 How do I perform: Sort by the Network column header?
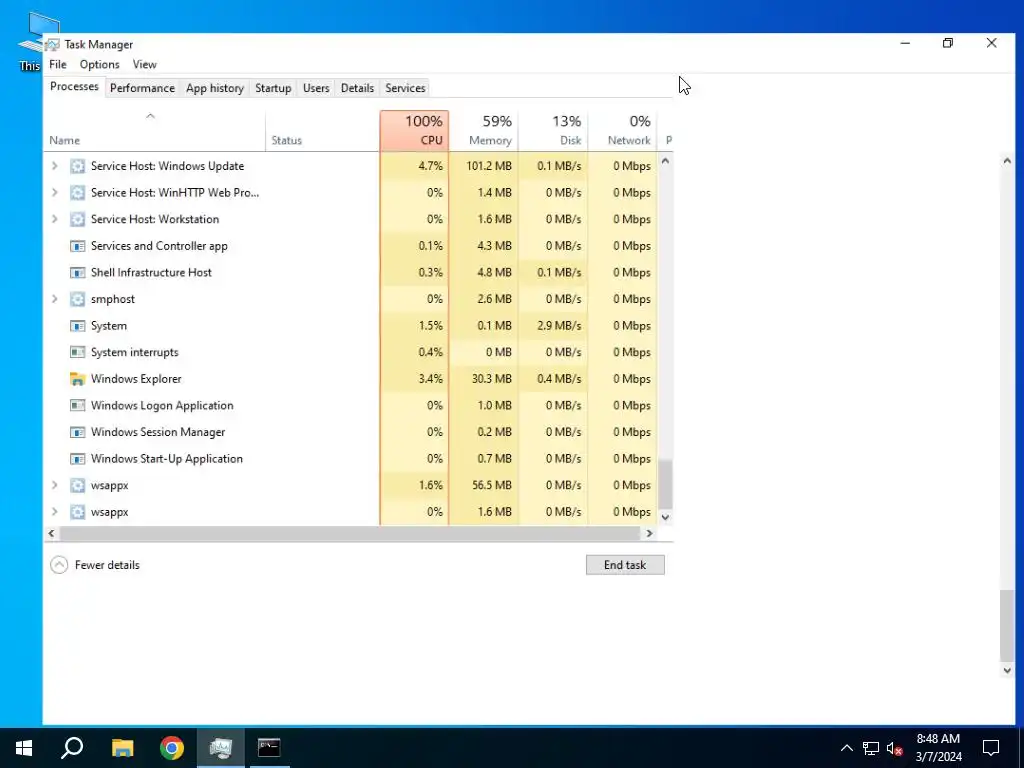click(622, 131)
